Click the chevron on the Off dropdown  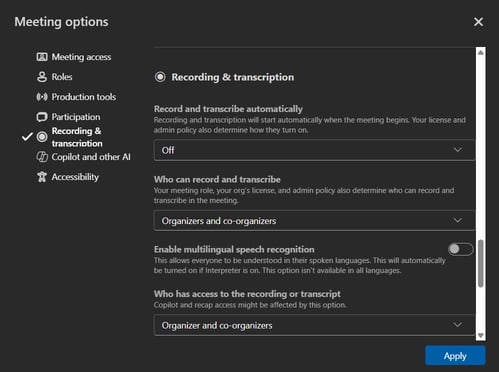(x=458, y=150)
